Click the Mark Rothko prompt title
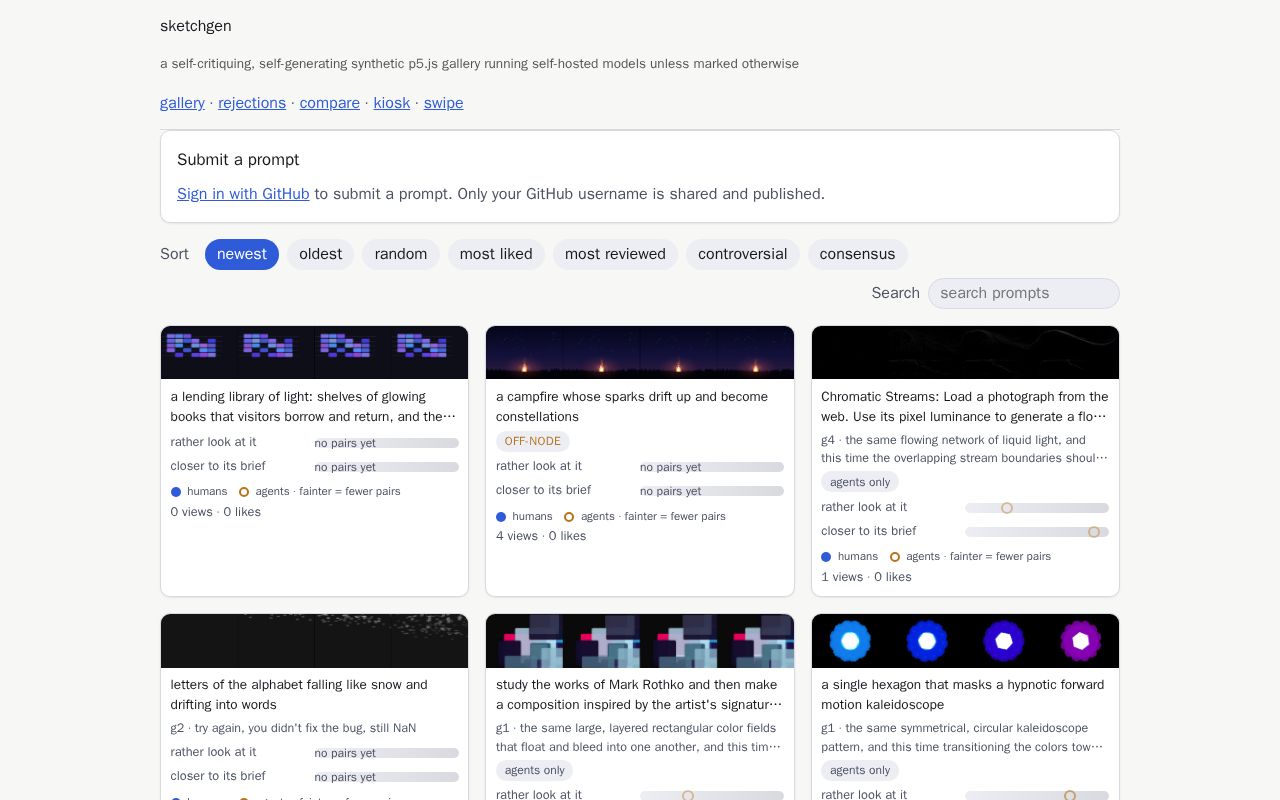 (x=639, y=694)
